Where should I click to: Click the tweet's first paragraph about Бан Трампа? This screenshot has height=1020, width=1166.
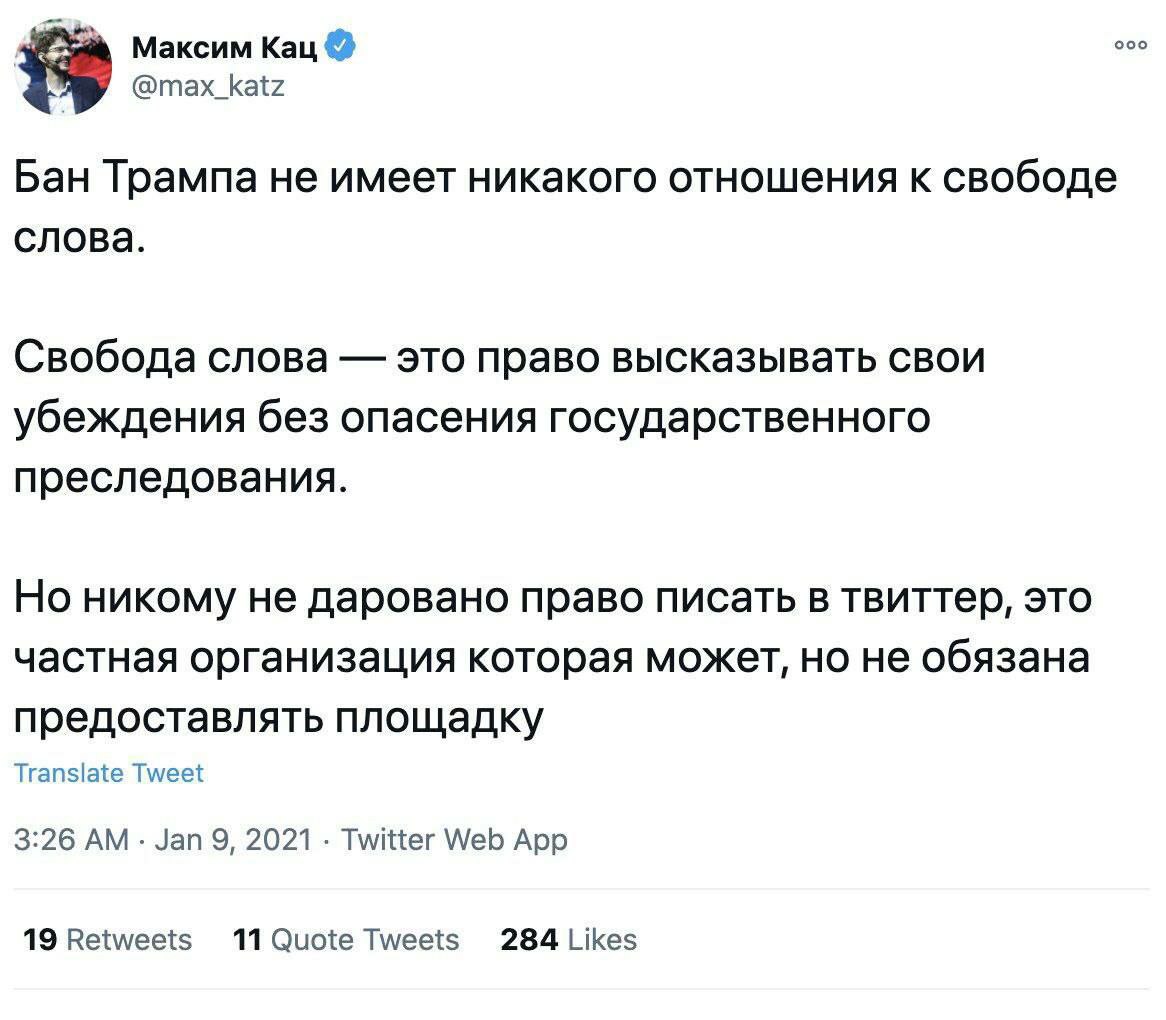tap(565, 205)
